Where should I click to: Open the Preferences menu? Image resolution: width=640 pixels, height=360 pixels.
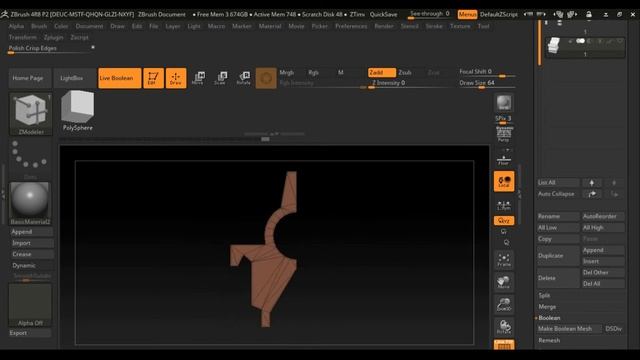click(x=351, y=26)
